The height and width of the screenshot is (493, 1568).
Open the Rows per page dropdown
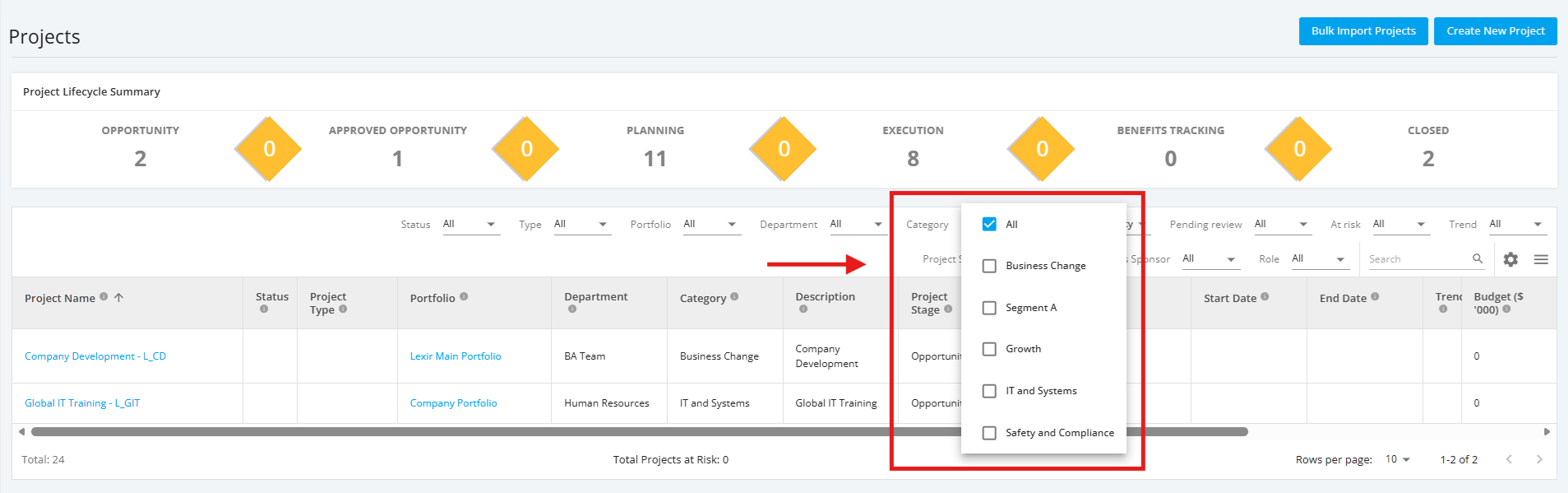pyautogui.click(x=1398, y=459)
